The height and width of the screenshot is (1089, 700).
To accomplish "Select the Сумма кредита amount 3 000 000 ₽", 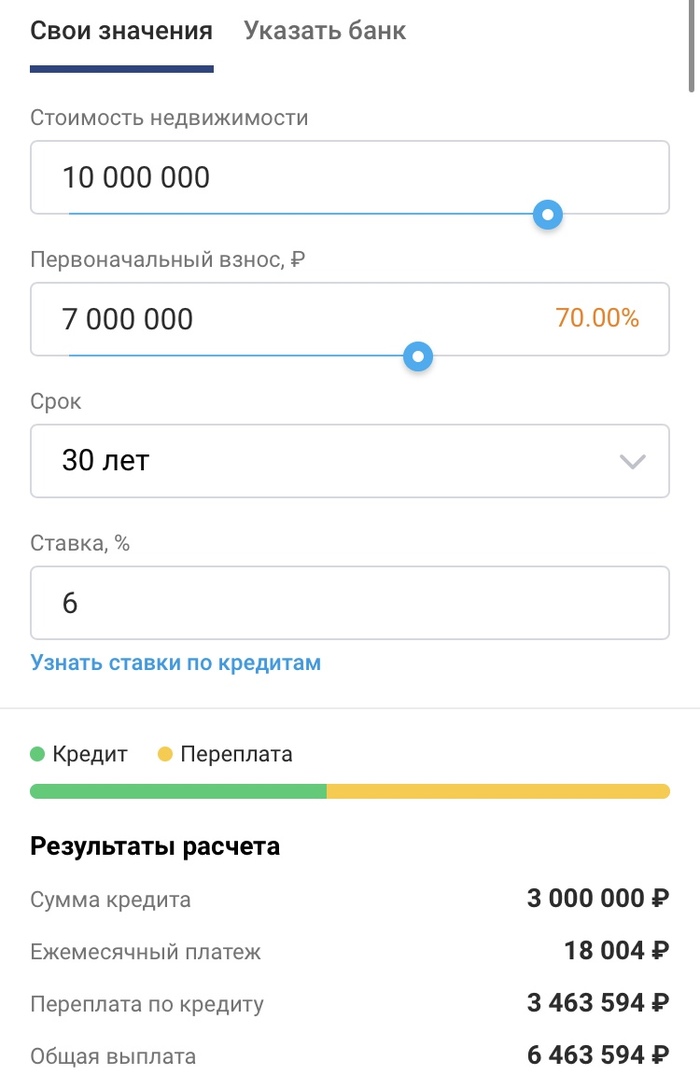I will point(598,899).
